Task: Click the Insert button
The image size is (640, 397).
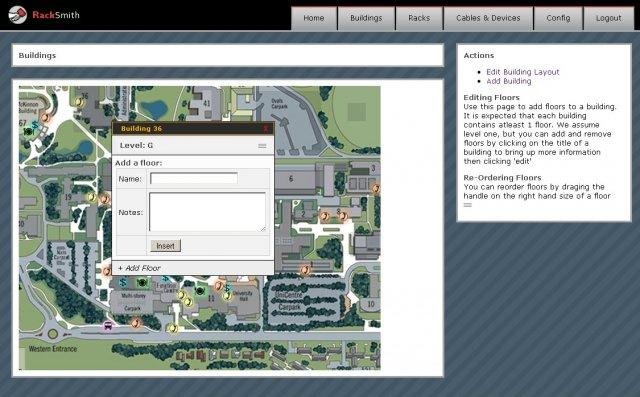Action: point(165,246)
